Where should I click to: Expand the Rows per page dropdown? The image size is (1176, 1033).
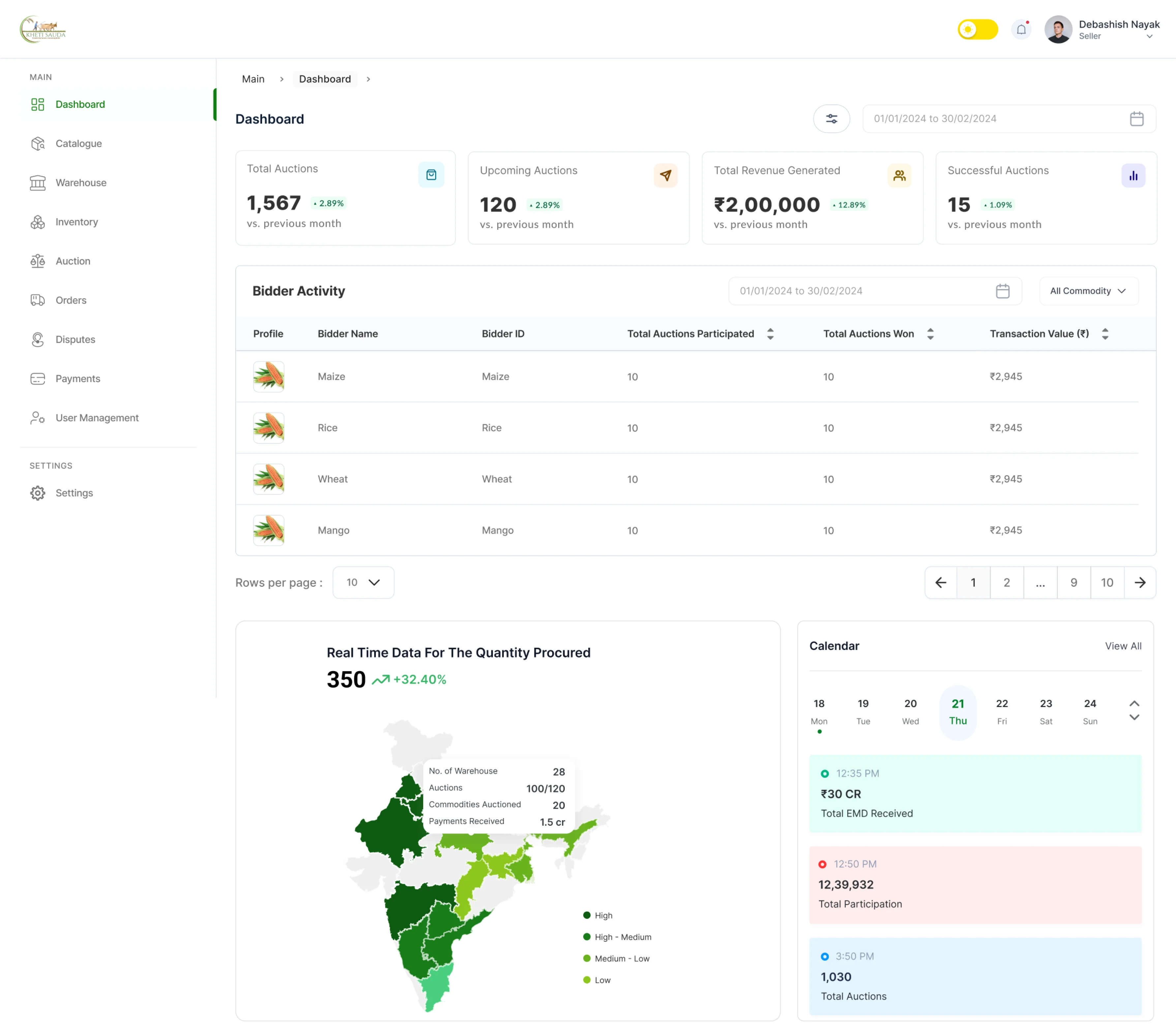pos(363,582)
